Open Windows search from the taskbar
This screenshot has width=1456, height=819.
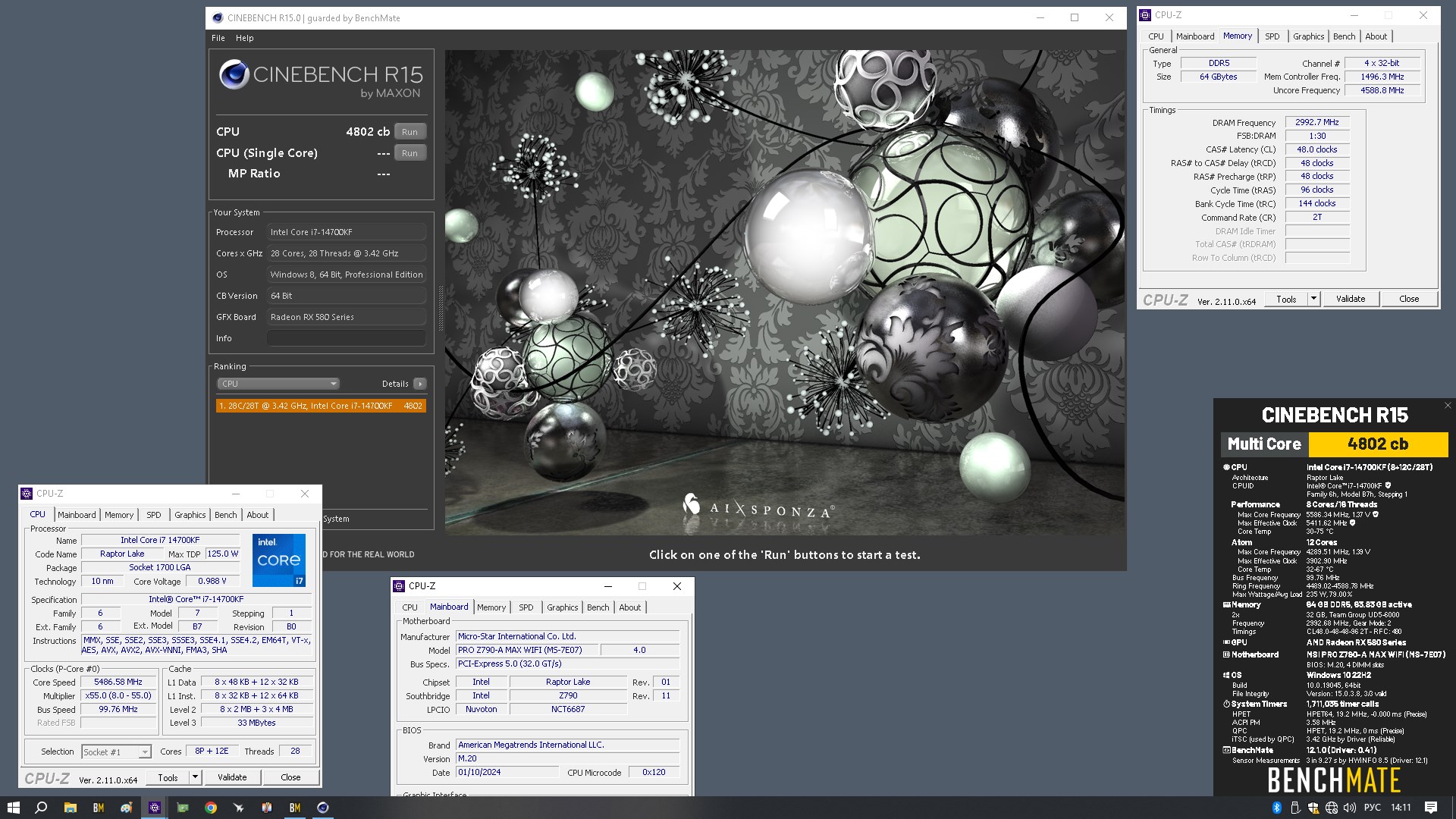pyautogui.click(x=41, y=808)
